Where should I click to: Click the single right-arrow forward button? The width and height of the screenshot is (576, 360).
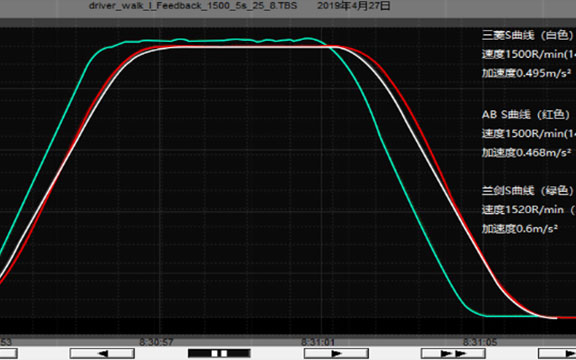[336, 353]
